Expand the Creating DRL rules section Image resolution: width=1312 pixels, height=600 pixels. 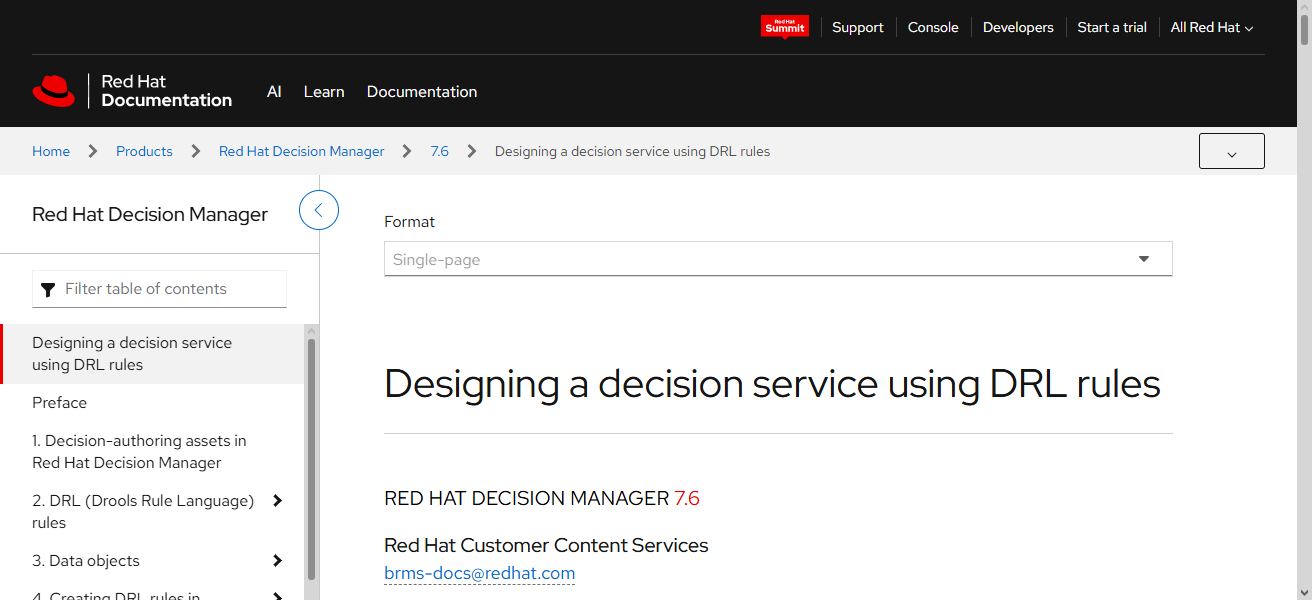(277, 594)
